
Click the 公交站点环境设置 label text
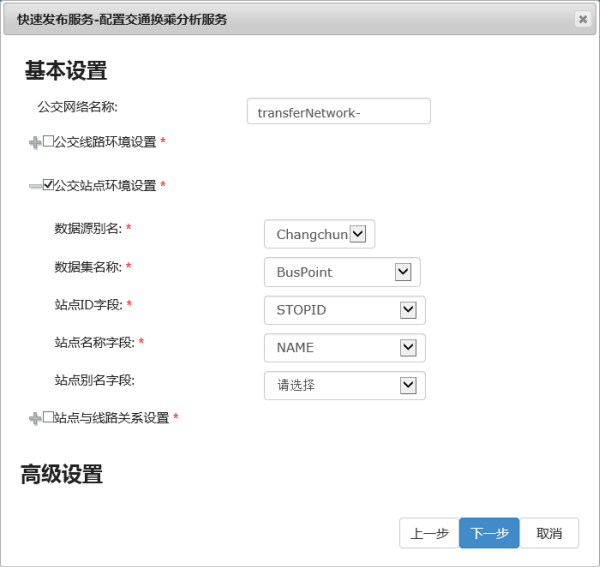point(105,186)
